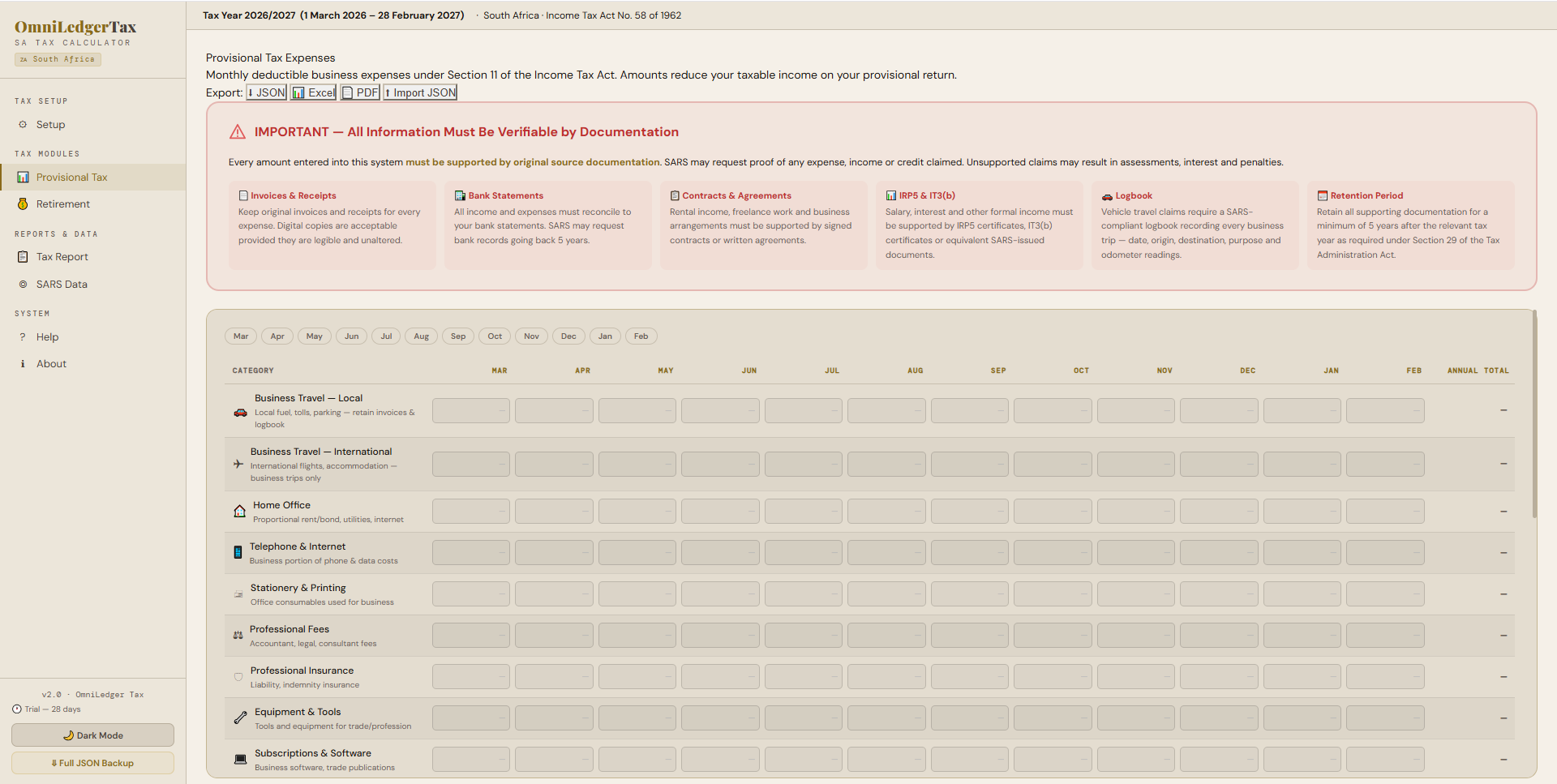Click the airplane International Travel icon
This screenshot has width=1557, height=784.
[238, 465]
